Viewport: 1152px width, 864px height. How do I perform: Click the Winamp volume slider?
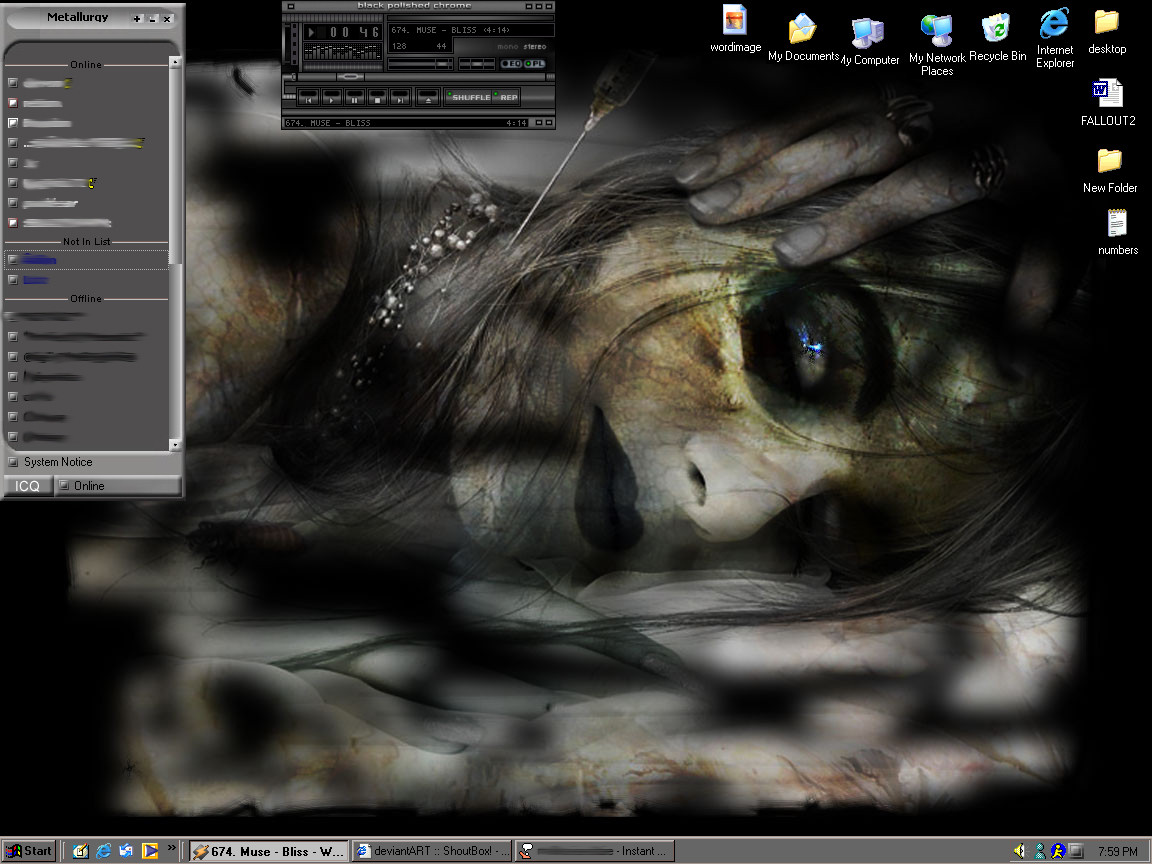420,64
